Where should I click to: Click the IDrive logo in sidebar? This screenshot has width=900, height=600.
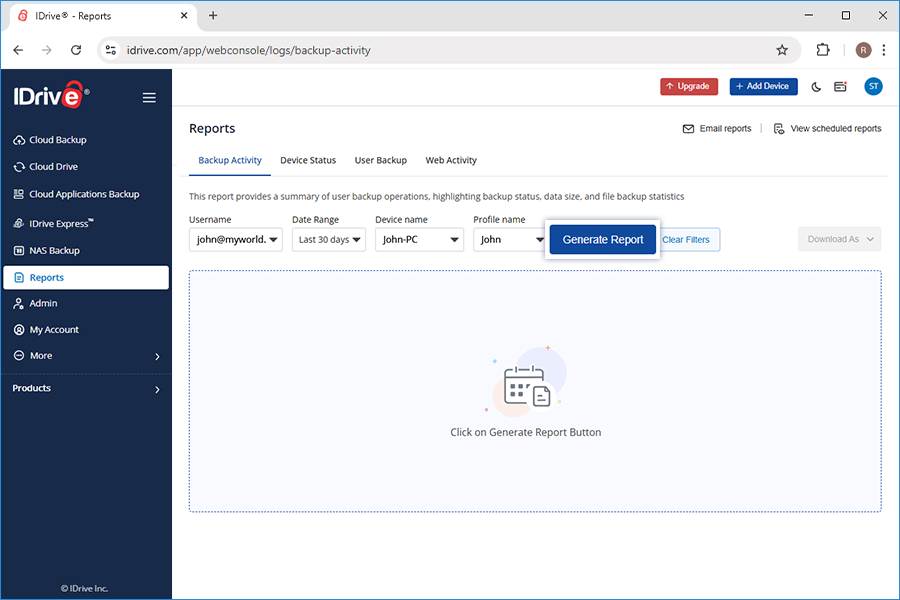[x=51, y=95]
